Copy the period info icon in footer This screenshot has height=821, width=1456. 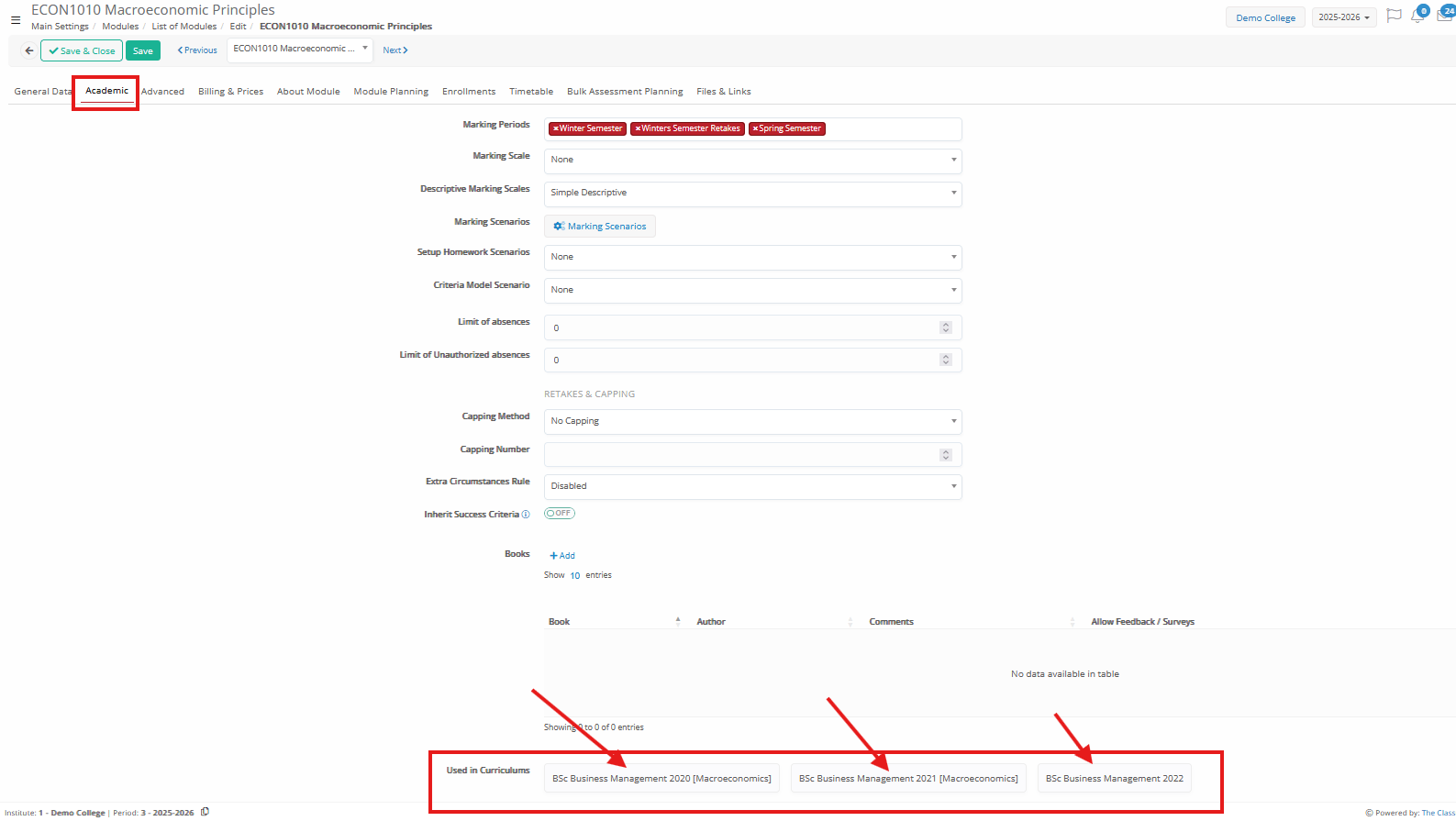pyautogui.click(x=205, y=812)
